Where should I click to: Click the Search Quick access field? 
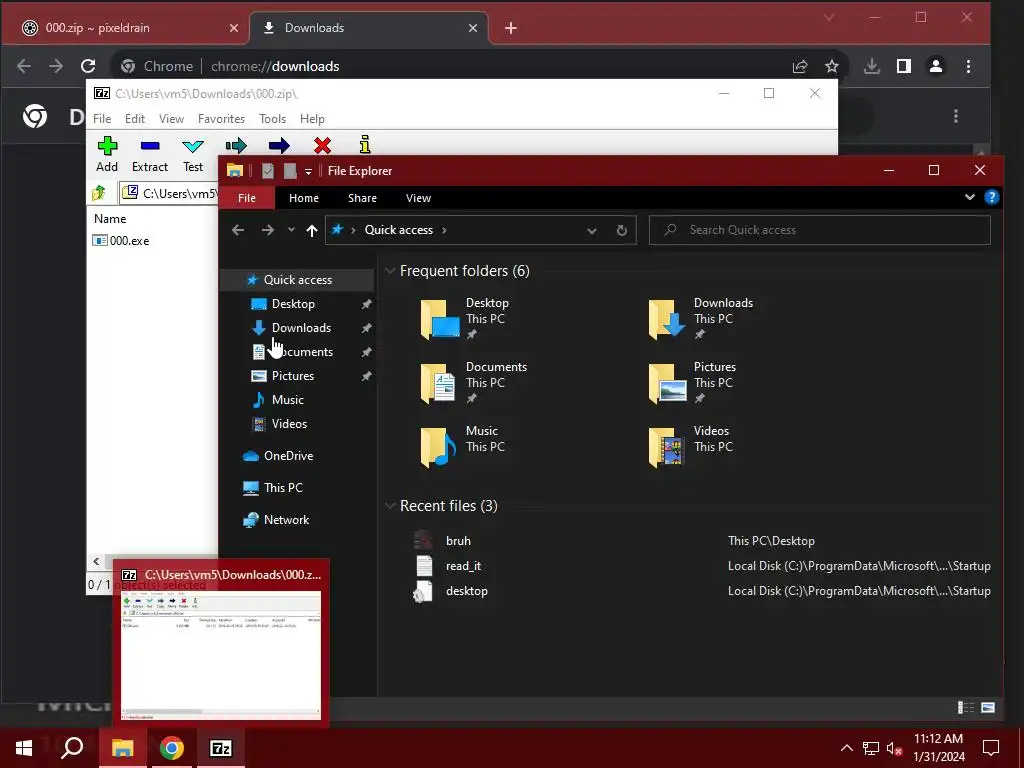click(x=820, y=230)
